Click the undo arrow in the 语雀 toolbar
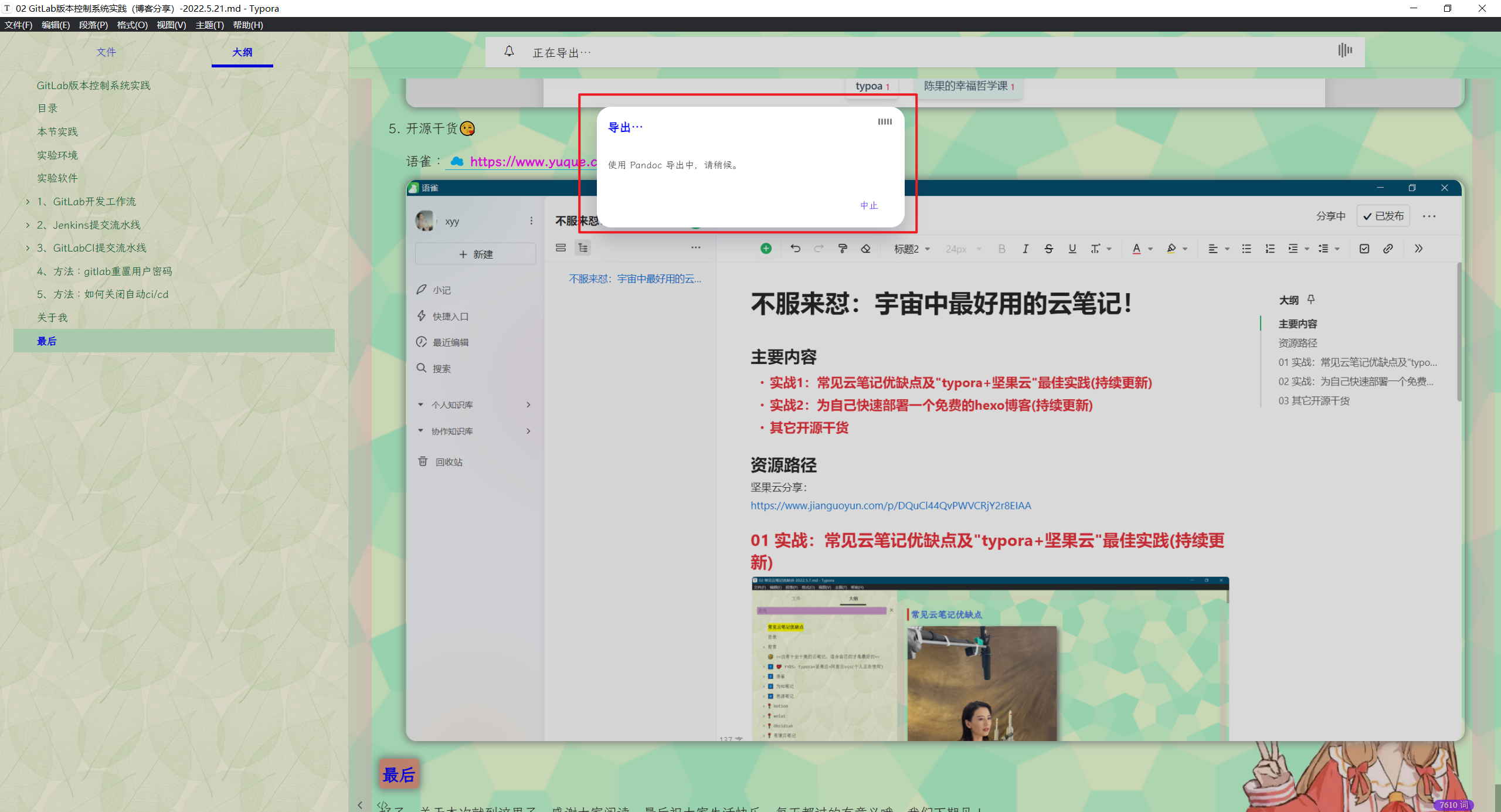Screen dimensions: 1501x812 [x=795, y=249]
